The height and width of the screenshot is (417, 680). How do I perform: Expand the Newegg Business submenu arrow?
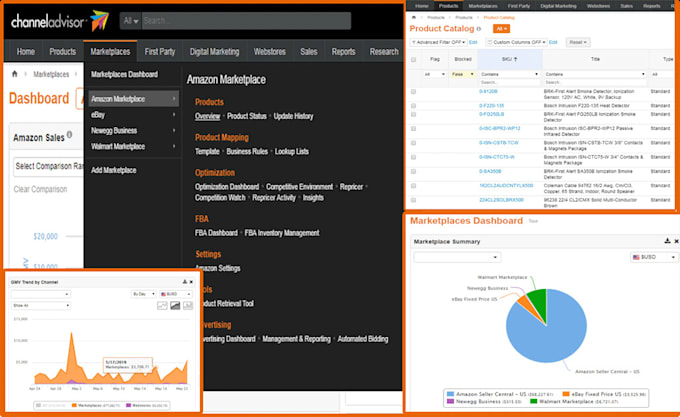pos(174,130)
